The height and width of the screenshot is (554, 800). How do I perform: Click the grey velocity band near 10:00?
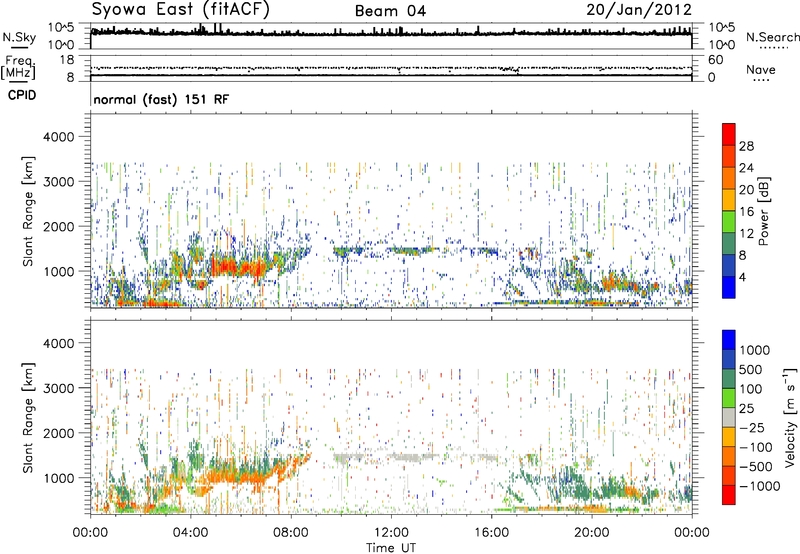(x=348, y=458)
